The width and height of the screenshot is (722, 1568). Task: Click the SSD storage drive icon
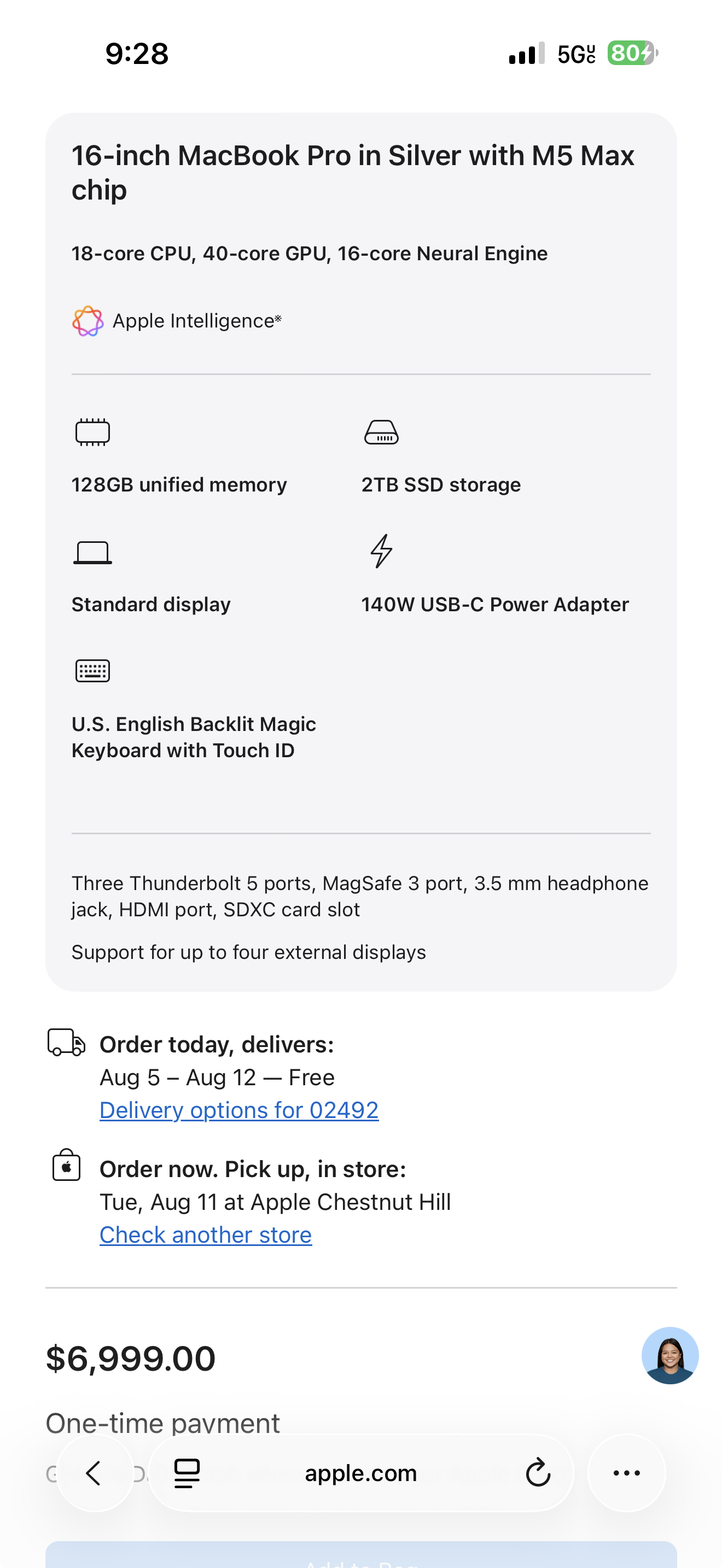(381, 432)
